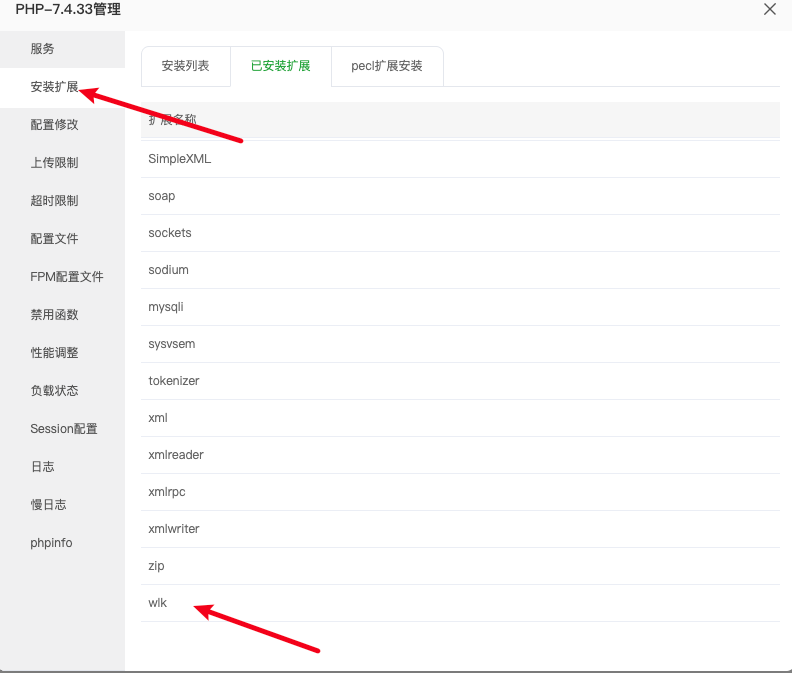Open the 服务 sidebar section

(x=43, y=49)
